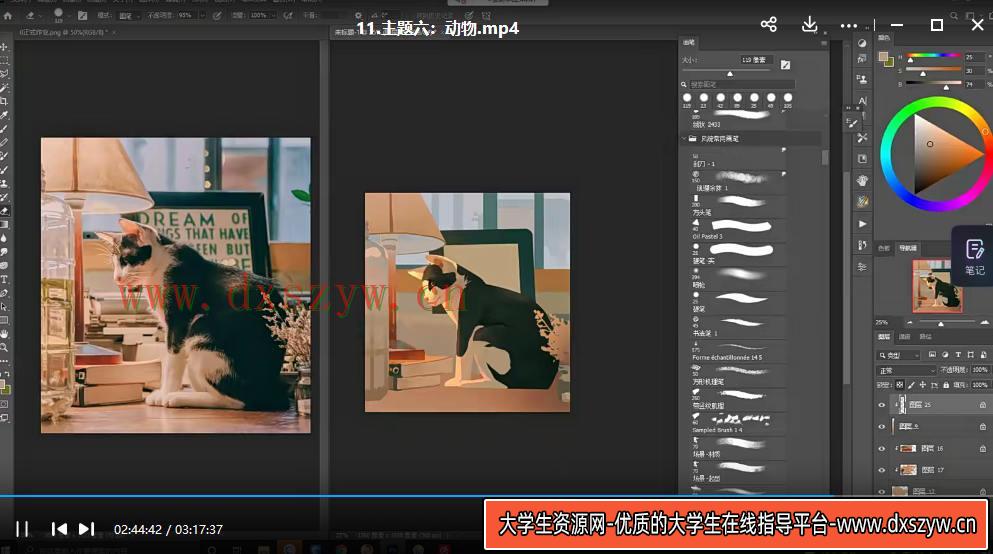Toggle the lock icon on 图层 16

(x=983, y=448)
